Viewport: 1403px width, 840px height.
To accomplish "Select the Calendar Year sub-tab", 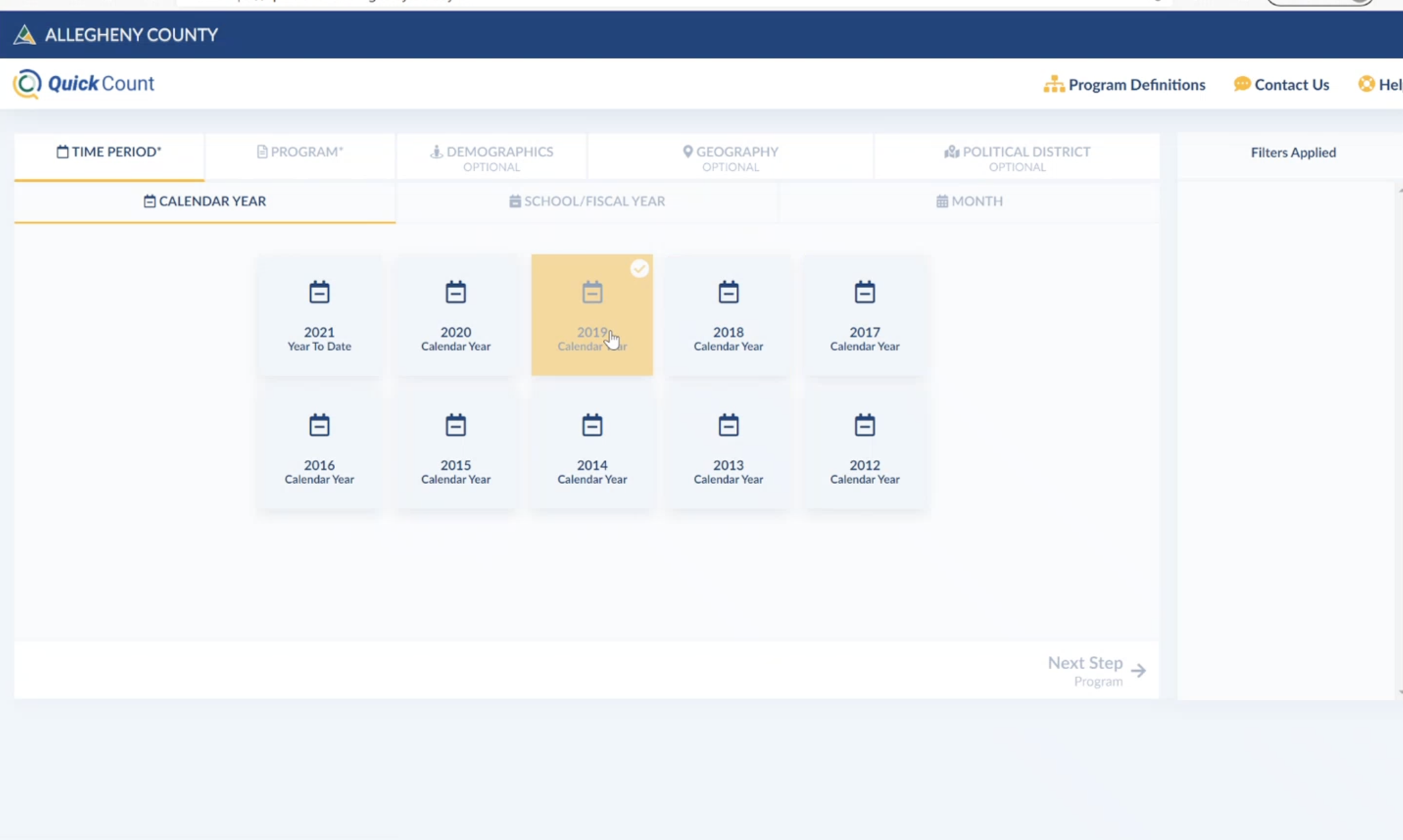I will pyautogui.click(x=205, y=202).
